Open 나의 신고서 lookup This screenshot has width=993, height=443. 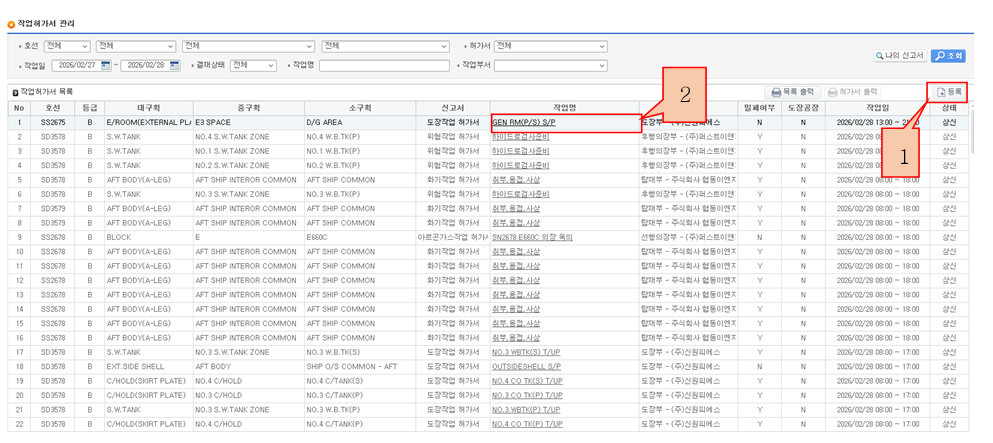click(897, 56)
